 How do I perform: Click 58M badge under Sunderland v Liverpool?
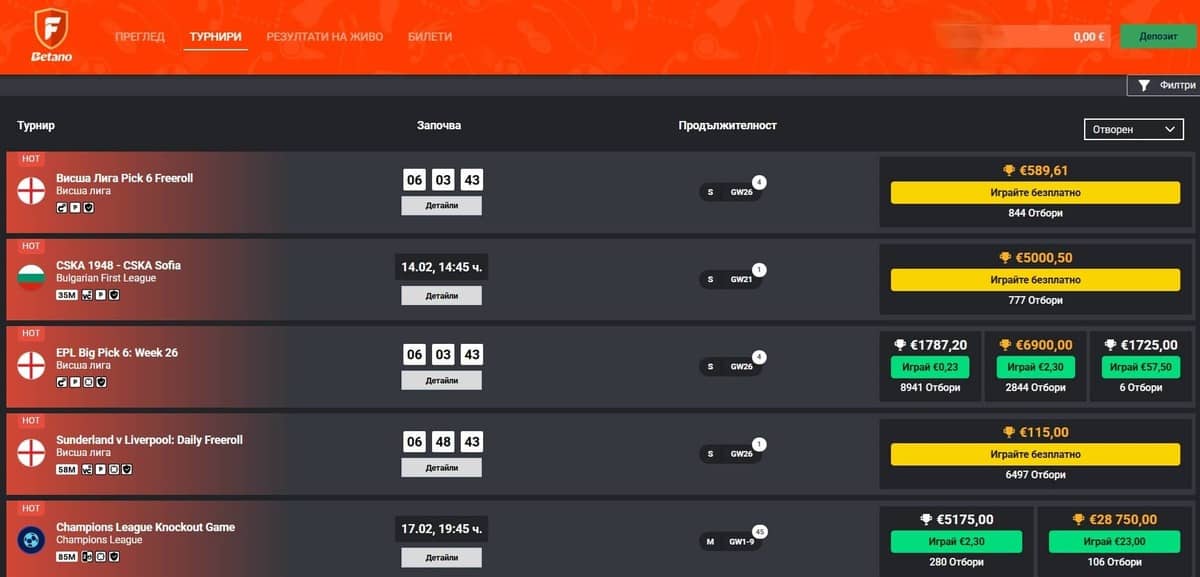(67, 469)
